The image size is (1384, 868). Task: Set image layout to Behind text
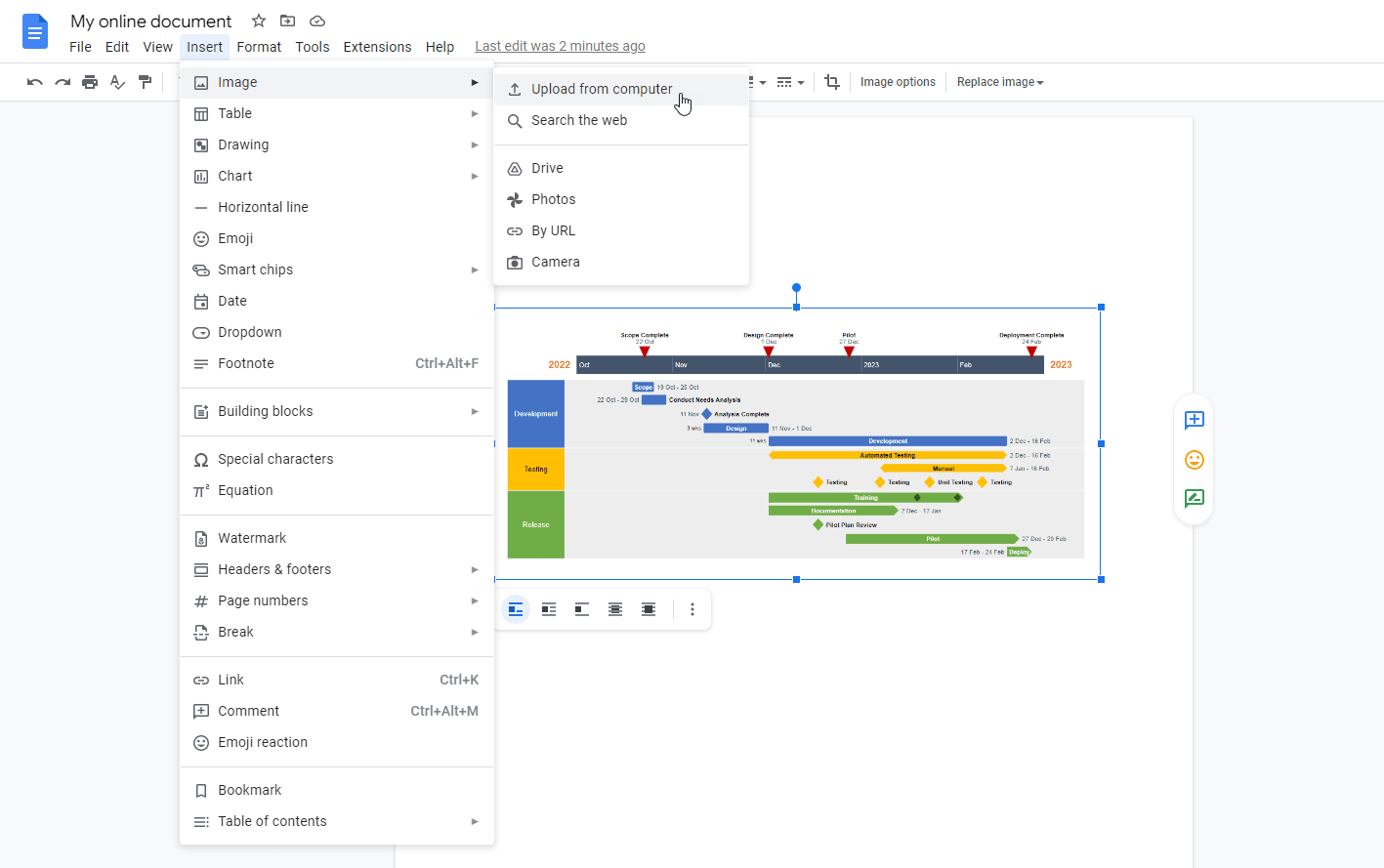click(x=614, y=608)
